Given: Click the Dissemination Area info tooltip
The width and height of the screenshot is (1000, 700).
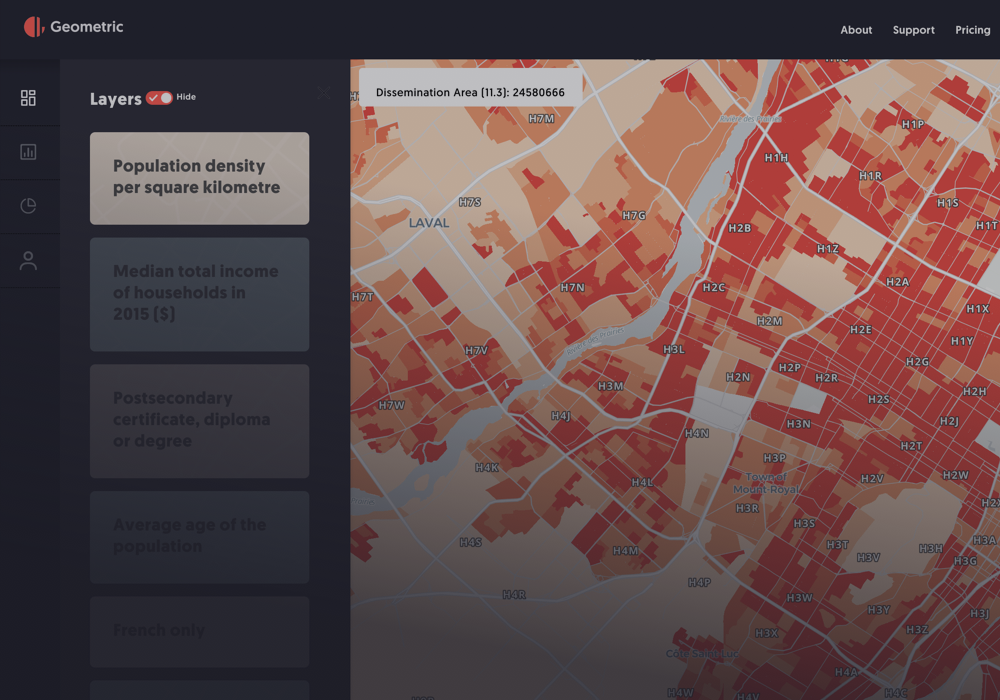Looking at the screenshot, I should [470, 92].
